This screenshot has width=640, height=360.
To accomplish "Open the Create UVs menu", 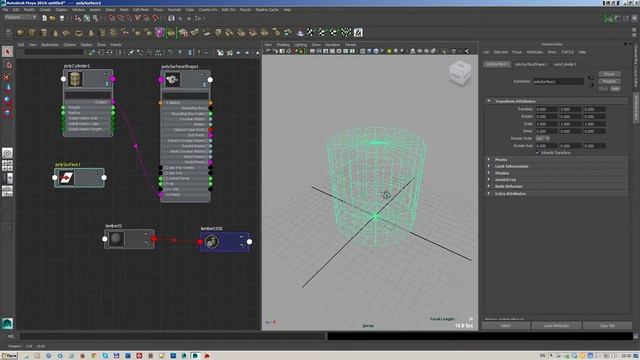I will pyautogui.click(x=208, y=9).
